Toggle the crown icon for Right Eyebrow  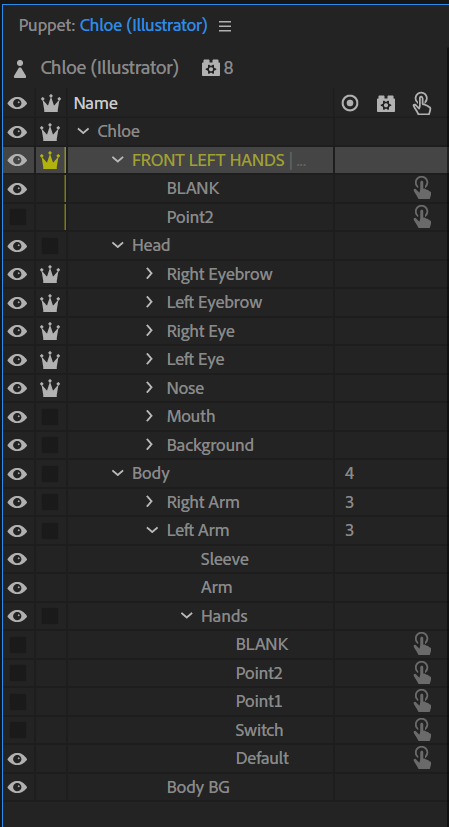50,274
